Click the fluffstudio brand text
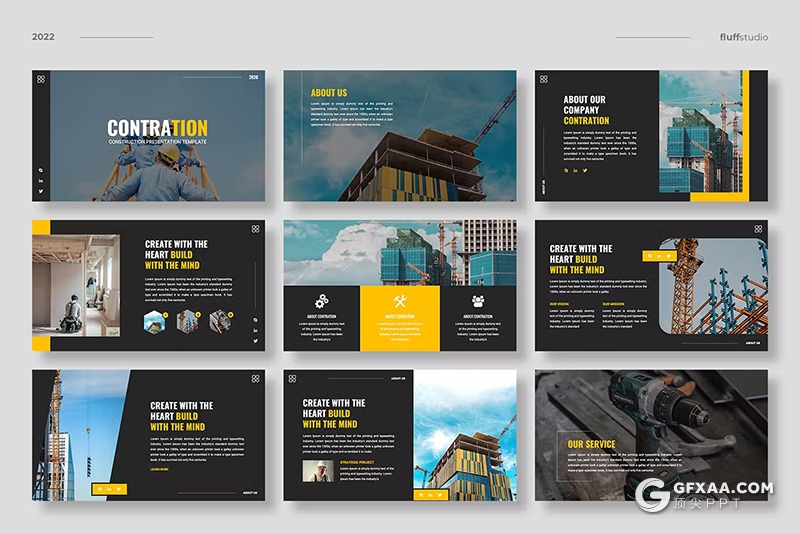This screenshot has height=533, width=800. pyautogui.click(x=743, y=37)
